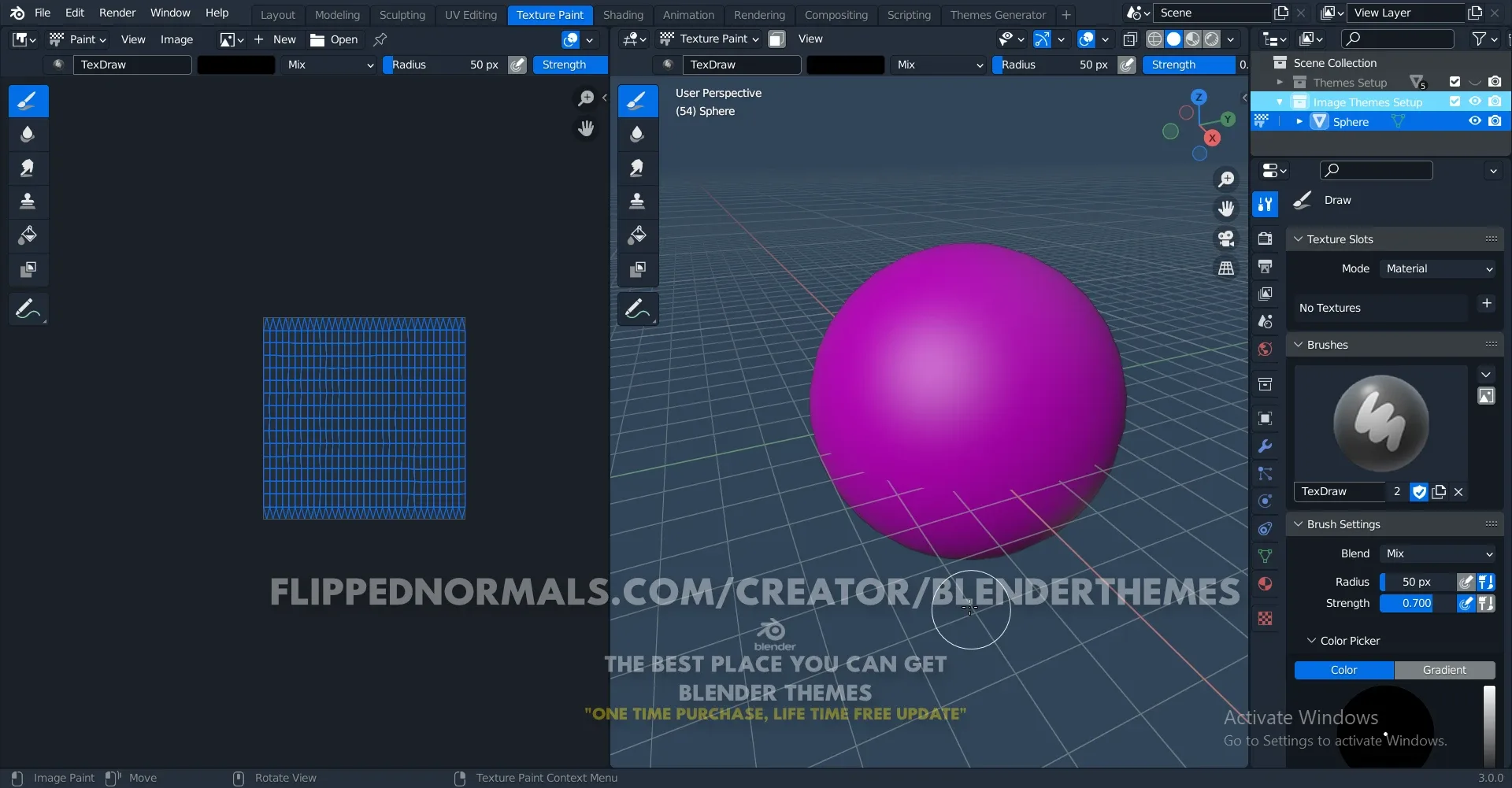1512x788 pixels.
Task: Open Texture Slots Mode dropdown Material
Action: click(1439, 268)
